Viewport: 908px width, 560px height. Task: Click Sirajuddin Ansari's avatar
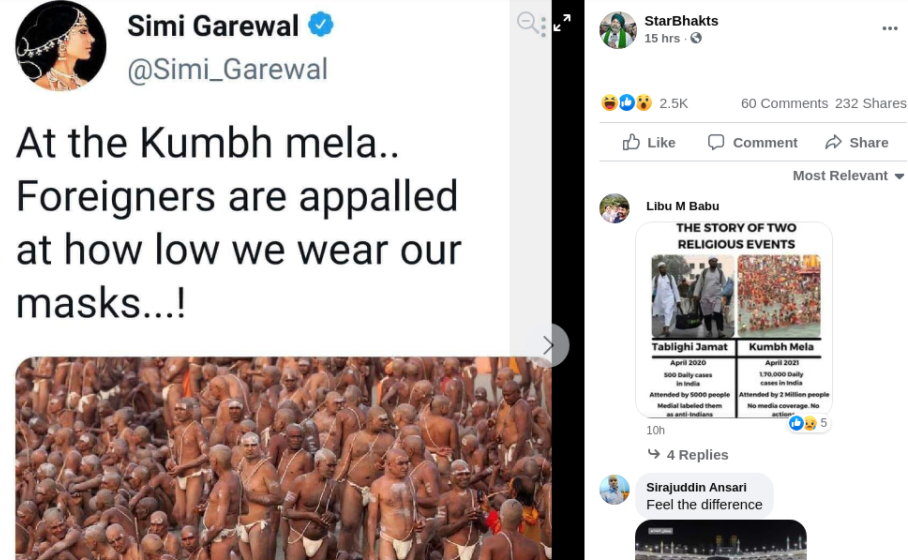point(614,489)
